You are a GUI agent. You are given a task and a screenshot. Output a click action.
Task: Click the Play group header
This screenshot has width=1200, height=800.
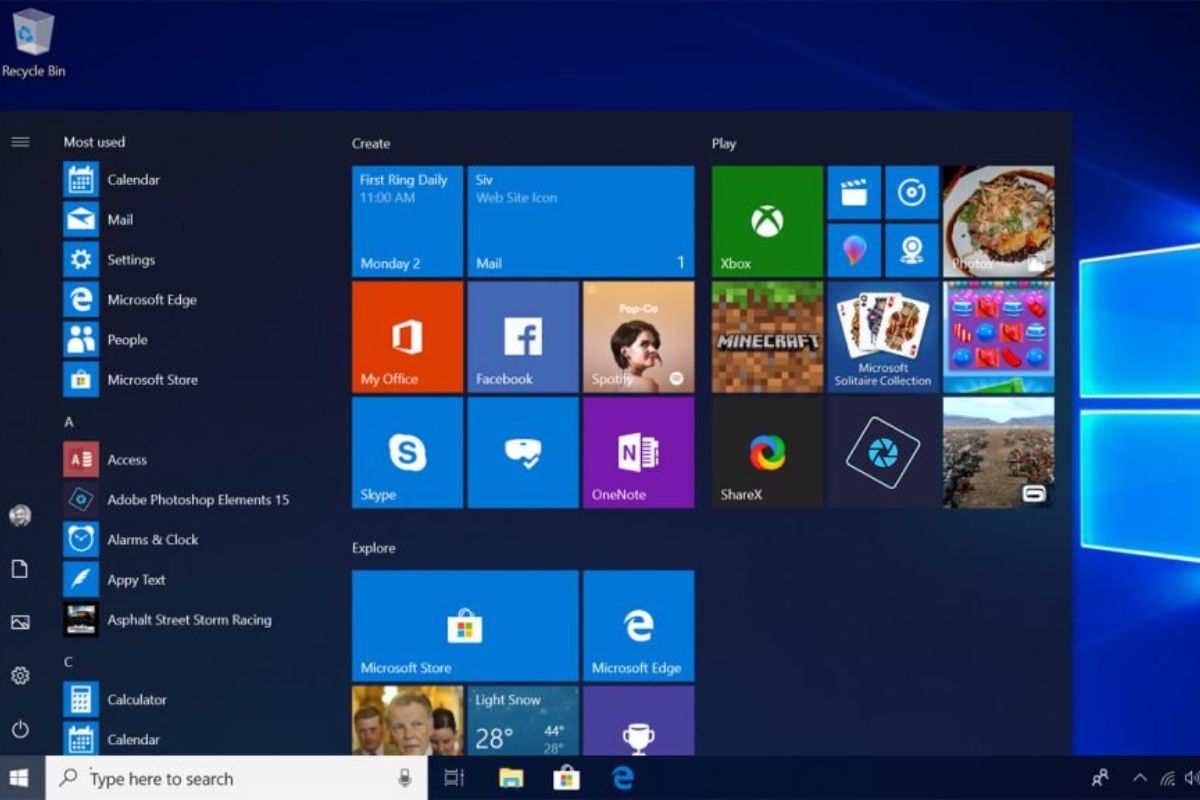724,144
